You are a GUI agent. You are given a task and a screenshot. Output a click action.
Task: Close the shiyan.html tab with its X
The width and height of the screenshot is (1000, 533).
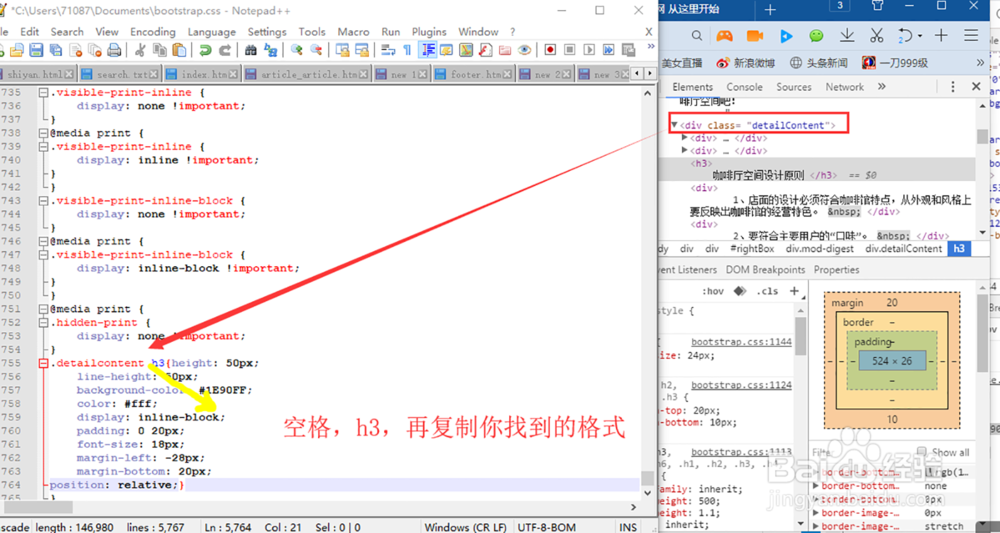(70, 75)
